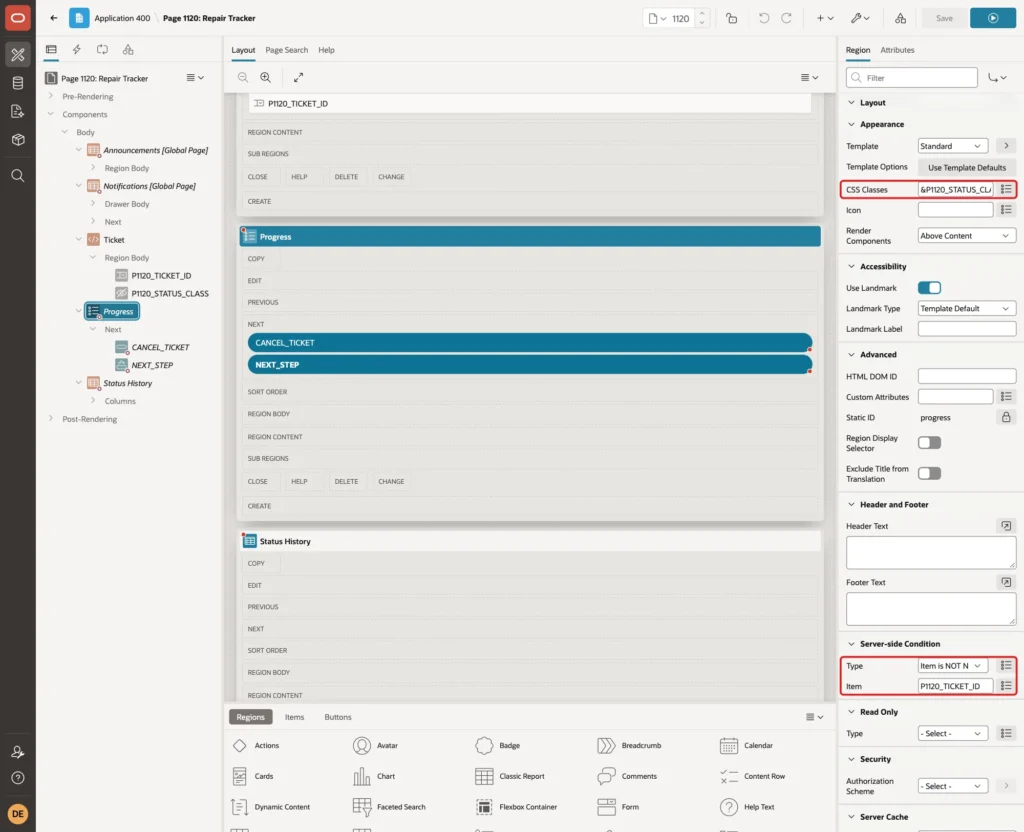This screenshot has height=832, width=1024.
Task: Expand the layout editor to full view
Action: click(298, 77)
